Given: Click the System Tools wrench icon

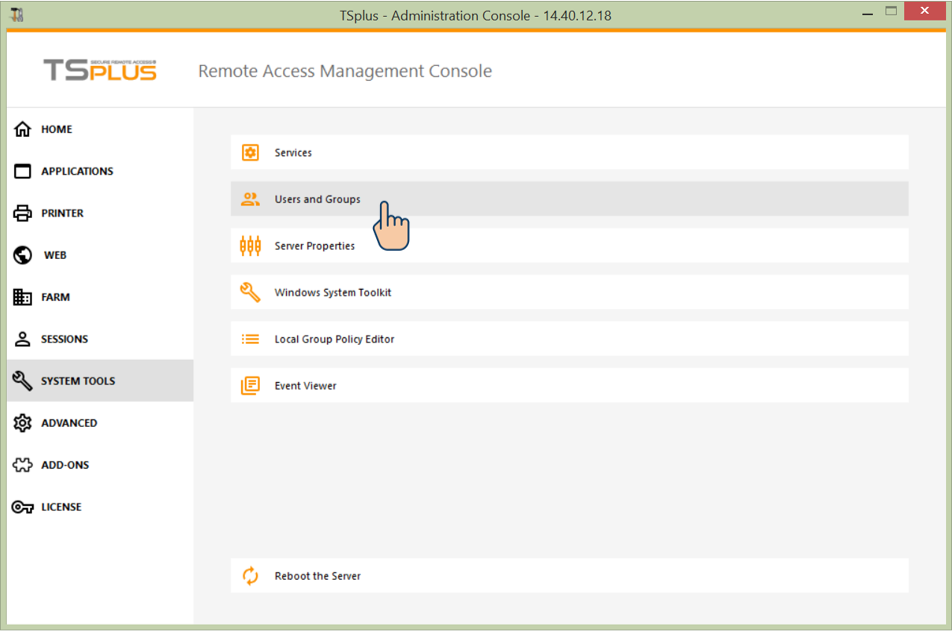Looking at the screenshot, I should (22, 381).
